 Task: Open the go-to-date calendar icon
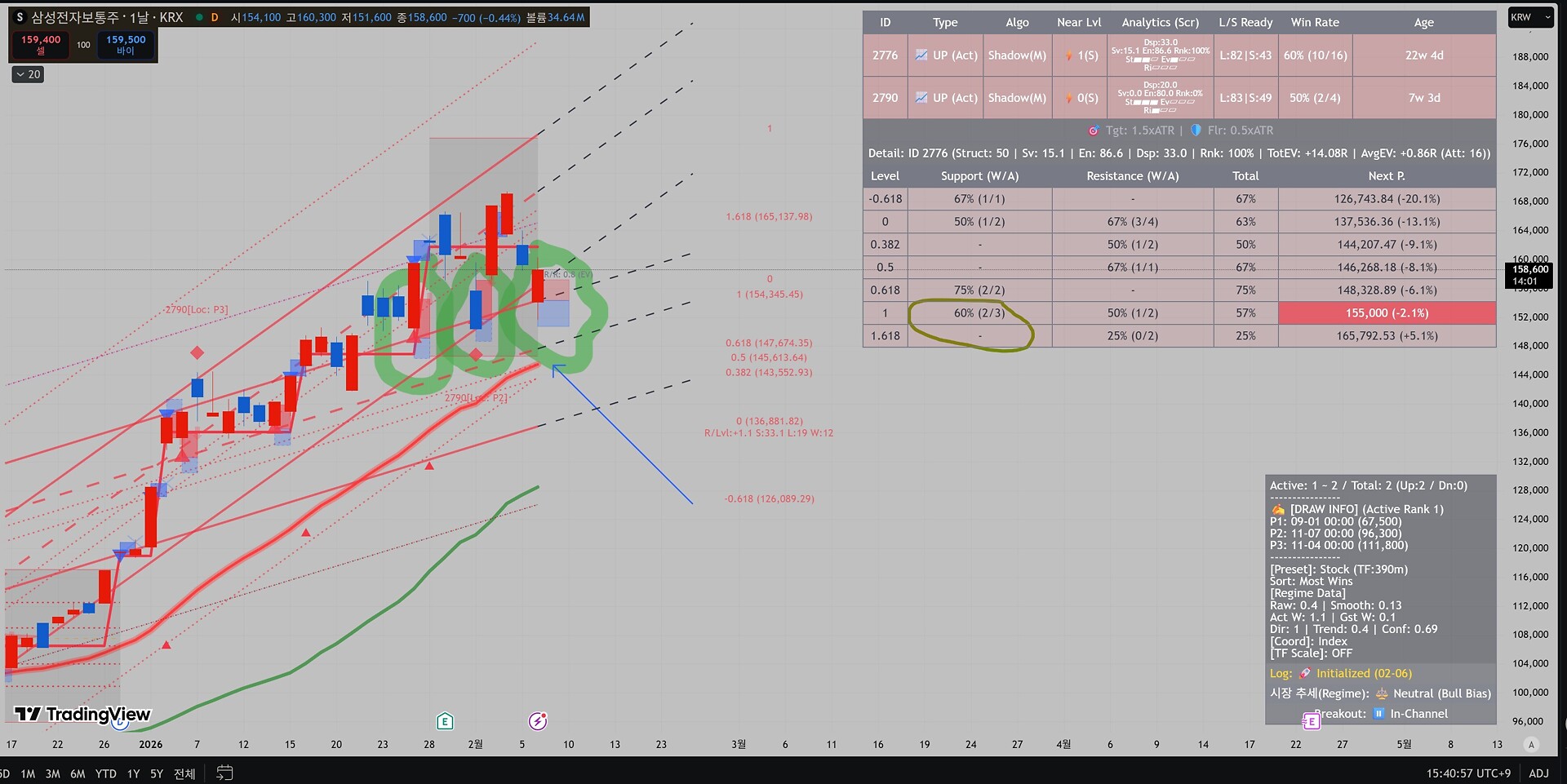click(224, 773)
